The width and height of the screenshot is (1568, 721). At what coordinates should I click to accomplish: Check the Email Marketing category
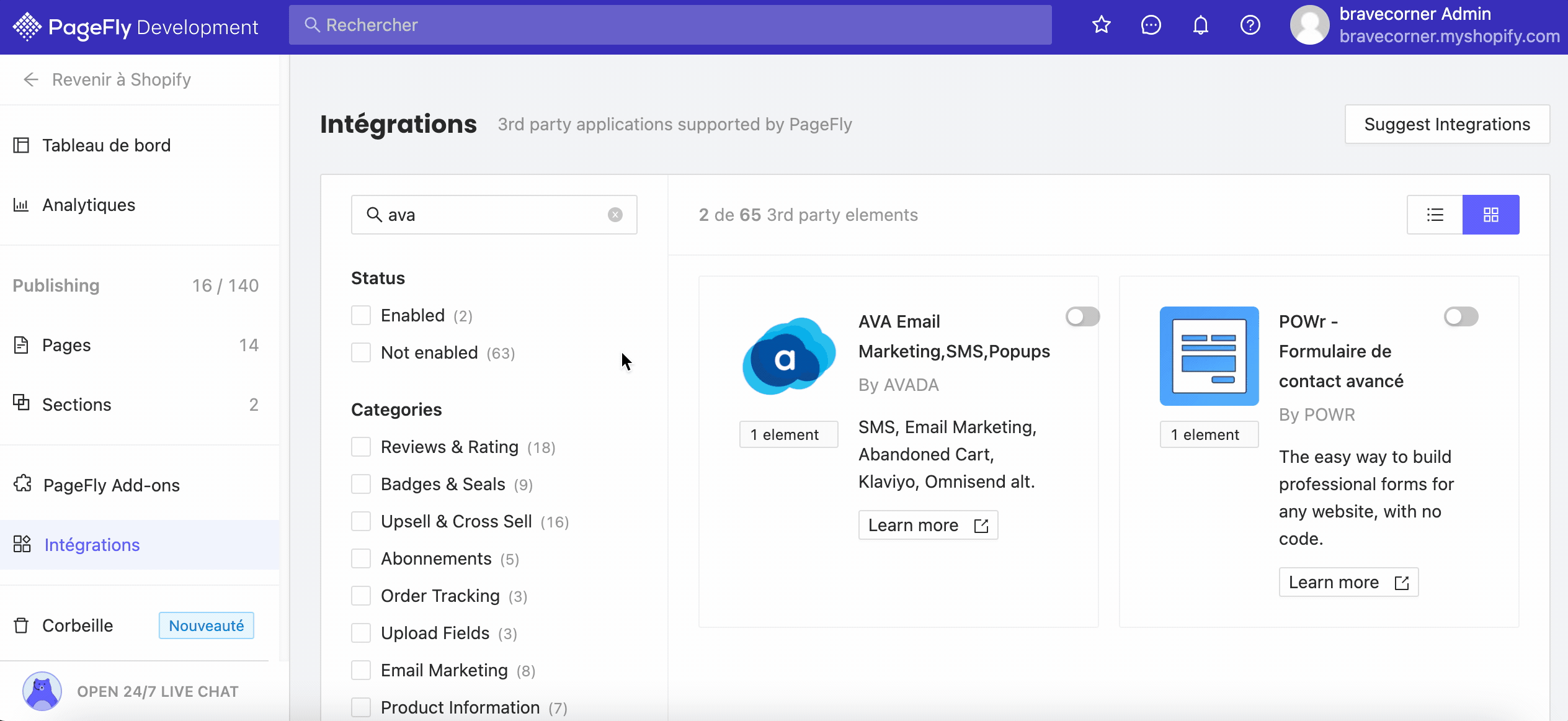[x=361, y=670]
